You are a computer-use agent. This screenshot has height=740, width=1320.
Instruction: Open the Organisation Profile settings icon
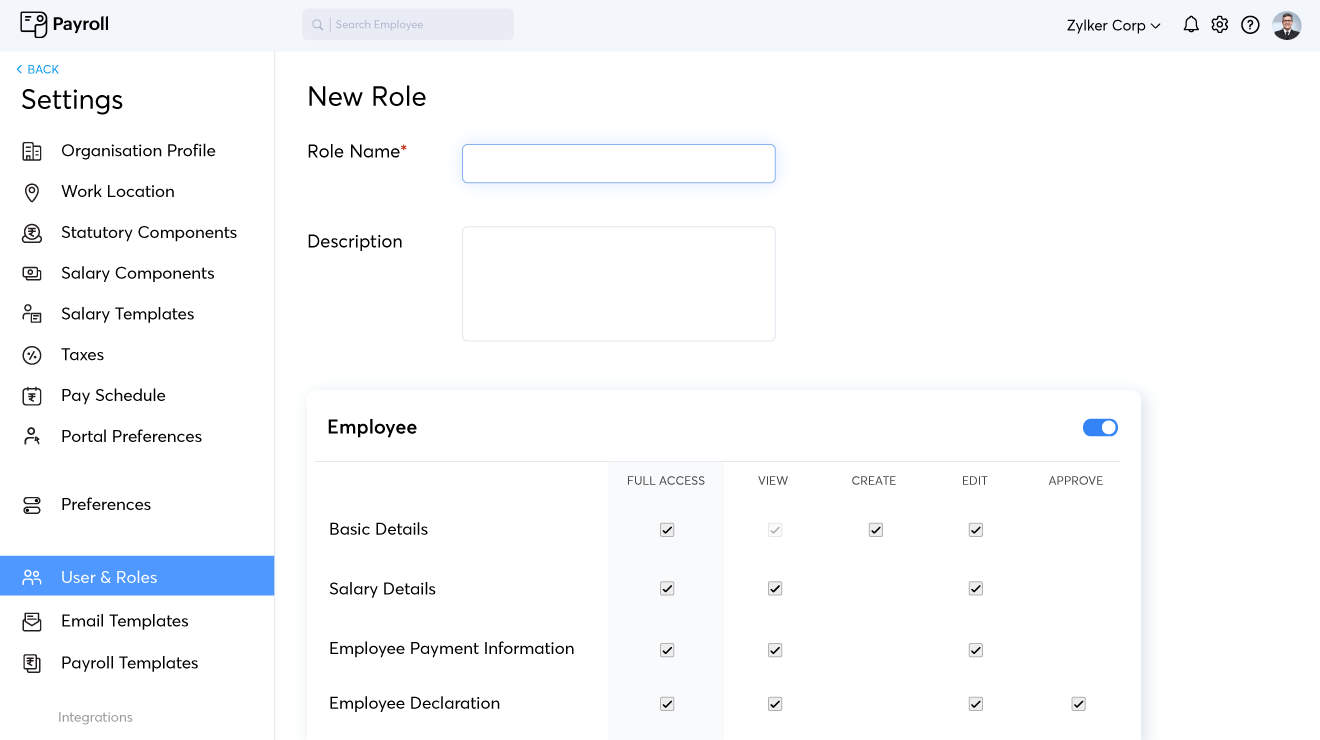point(31,150)
